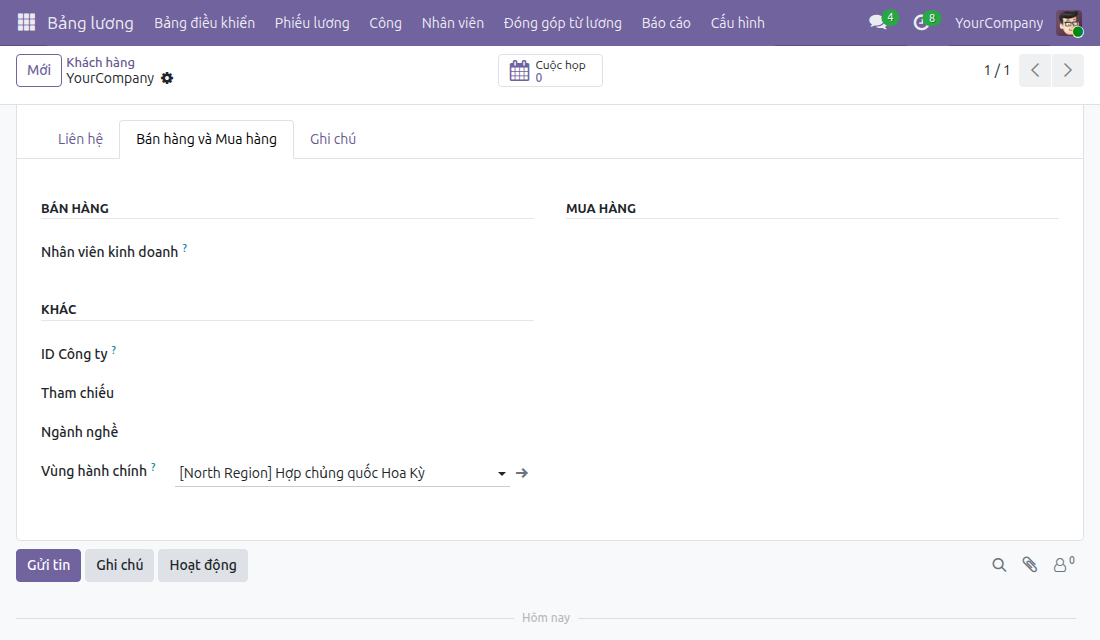Open the apps grid menu icon

coord(26,22)
